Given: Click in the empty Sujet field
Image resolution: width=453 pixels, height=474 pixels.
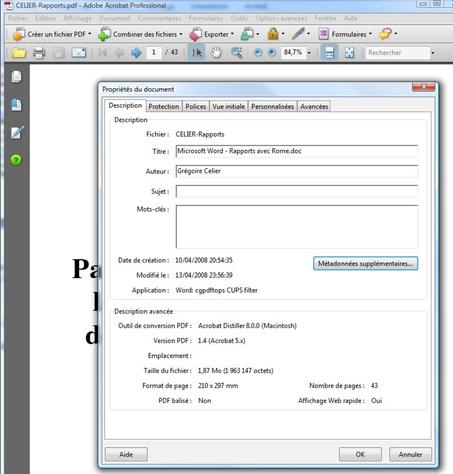Looking at the screenshot, I should click(297, 191).
